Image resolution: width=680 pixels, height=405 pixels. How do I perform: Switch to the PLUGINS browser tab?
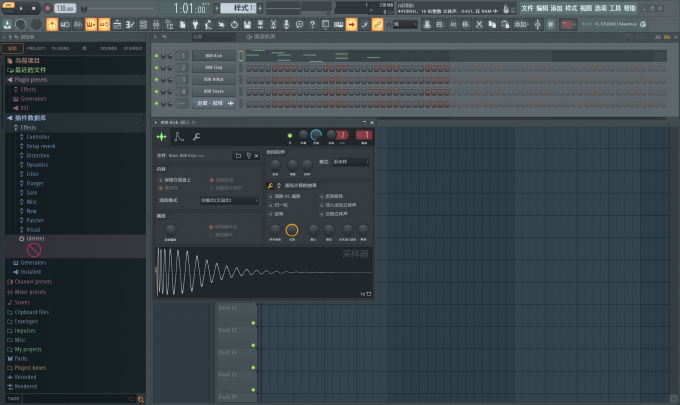tap(60, 48)
